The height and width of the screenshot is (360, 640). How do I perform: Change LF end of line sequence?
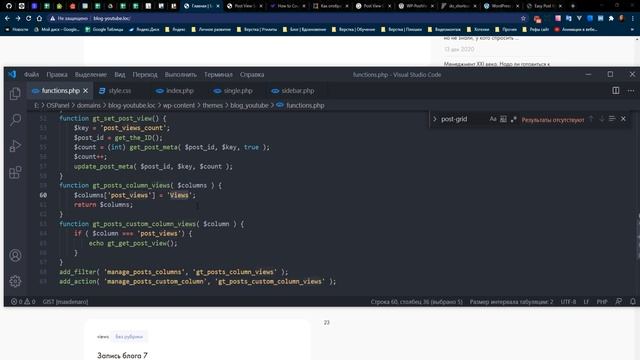586,302
